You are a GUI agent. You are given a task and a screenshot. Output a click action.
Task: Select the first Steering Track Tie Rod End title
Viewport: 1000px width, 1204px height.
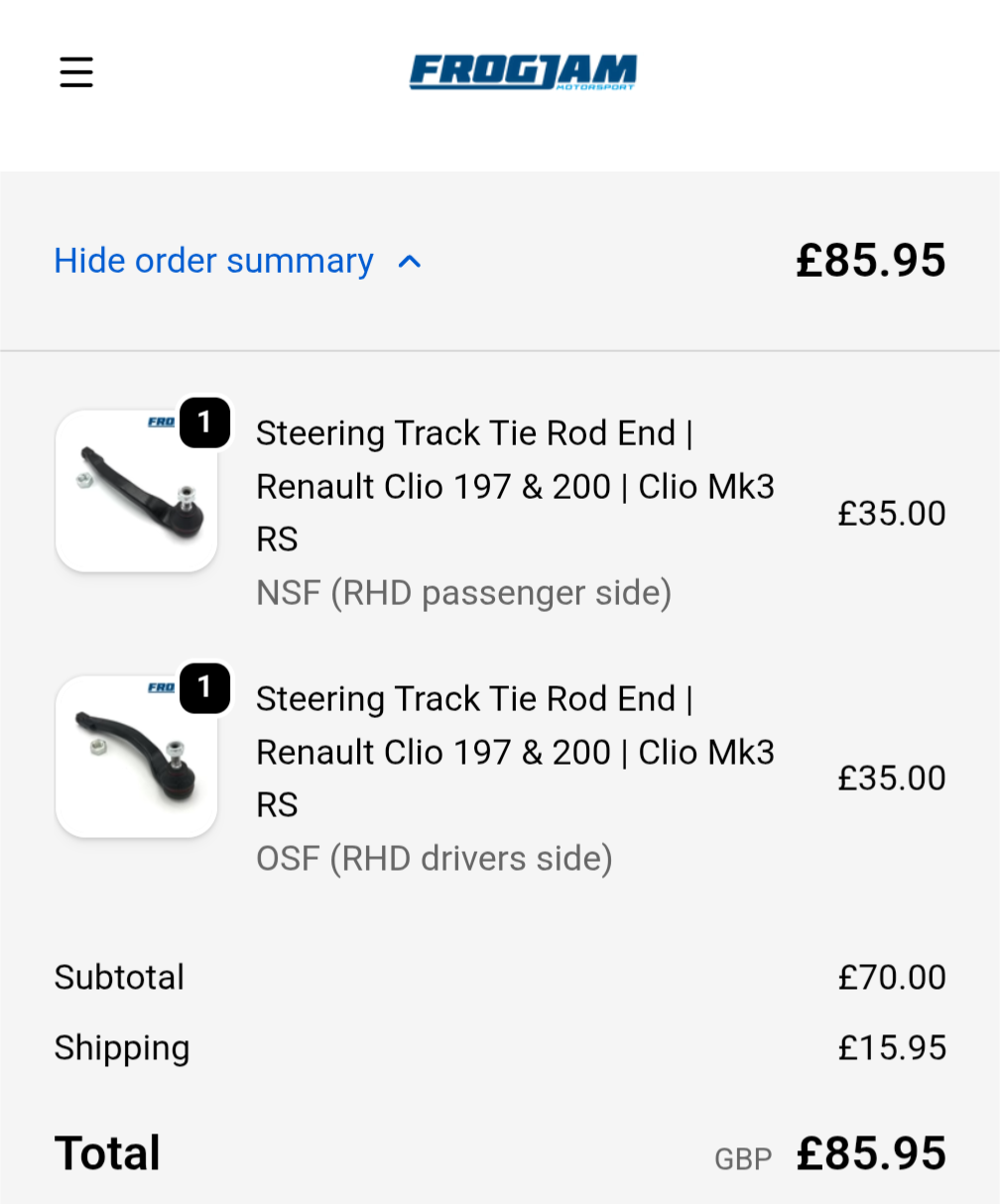pos(515,486)
